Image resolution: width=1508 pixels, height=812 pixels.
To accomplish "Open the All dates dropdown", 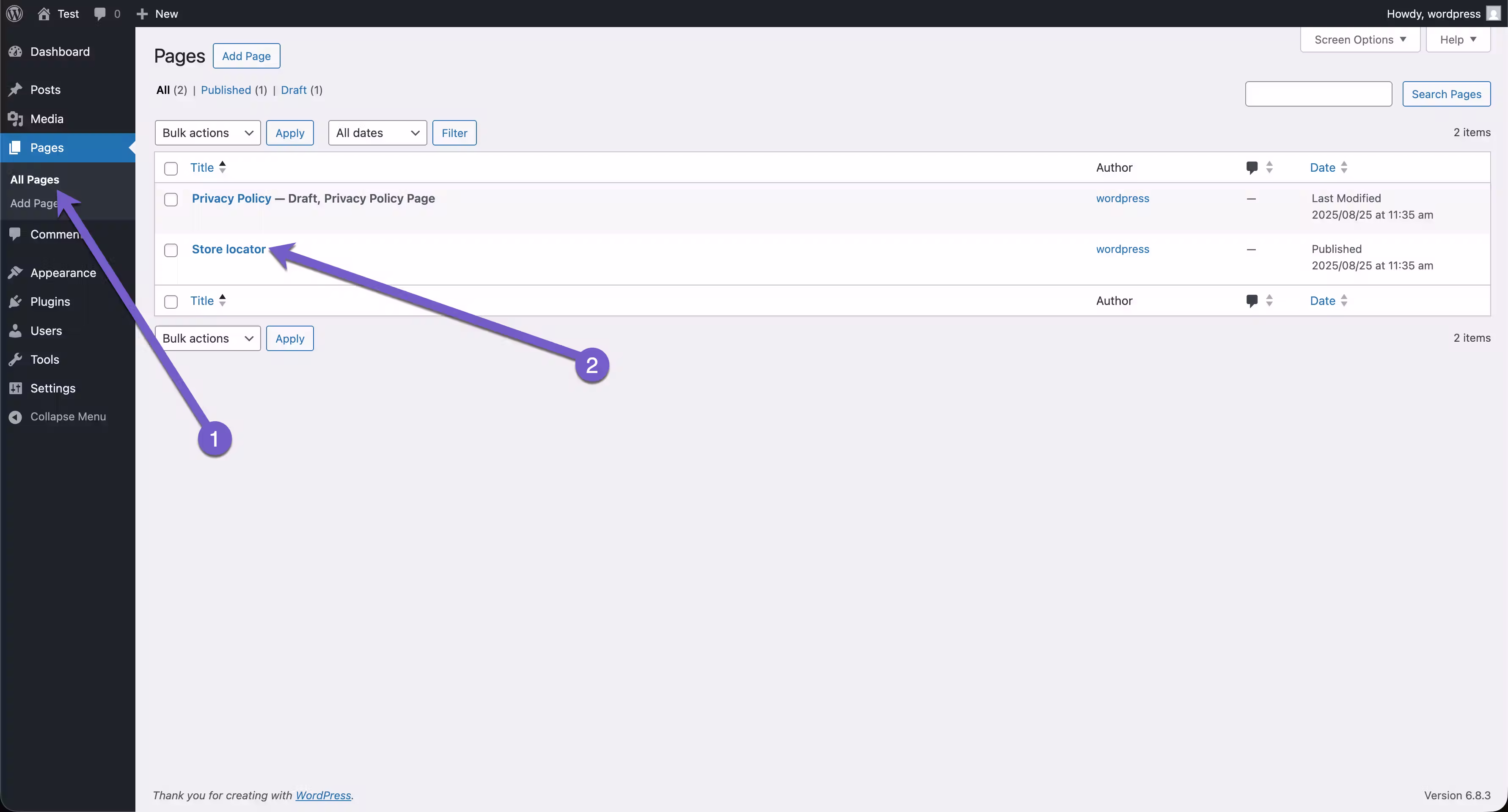I will [x=377, y=133].
